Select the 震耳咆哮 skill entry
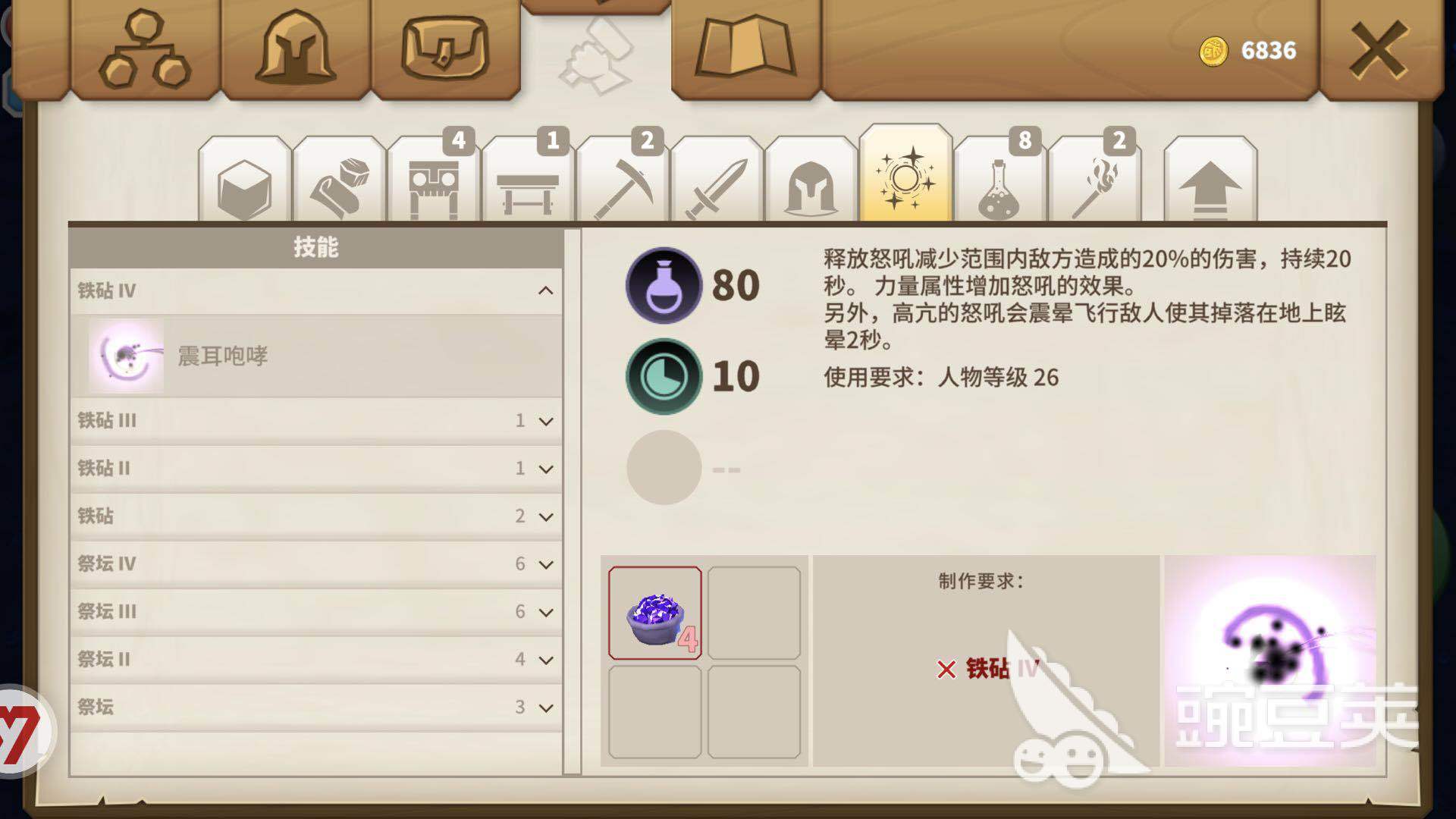Viewport: 1456px width, 819px height. 315,356
